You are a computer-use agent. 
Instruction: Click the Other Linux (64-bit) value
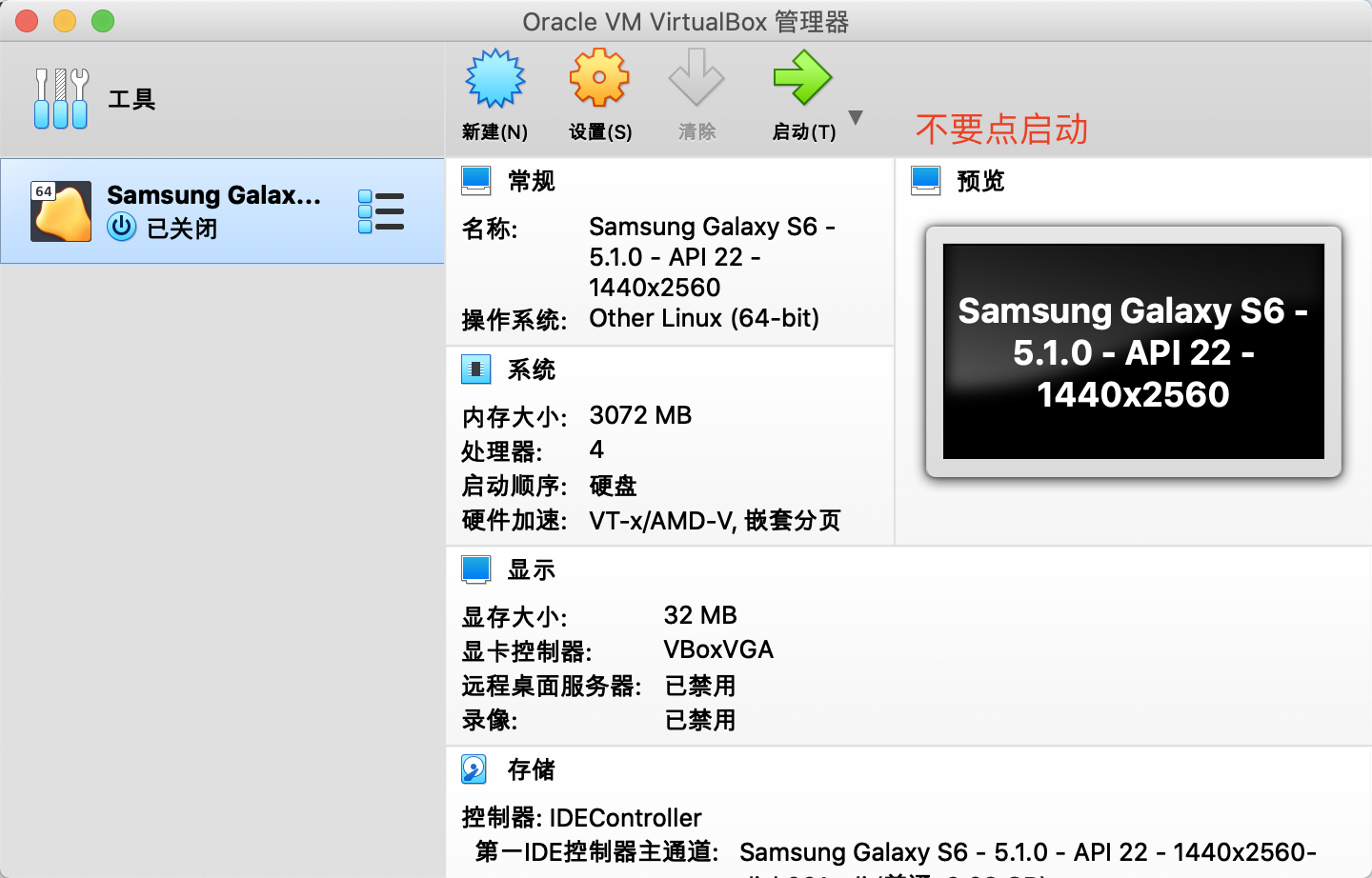[704, 318]
